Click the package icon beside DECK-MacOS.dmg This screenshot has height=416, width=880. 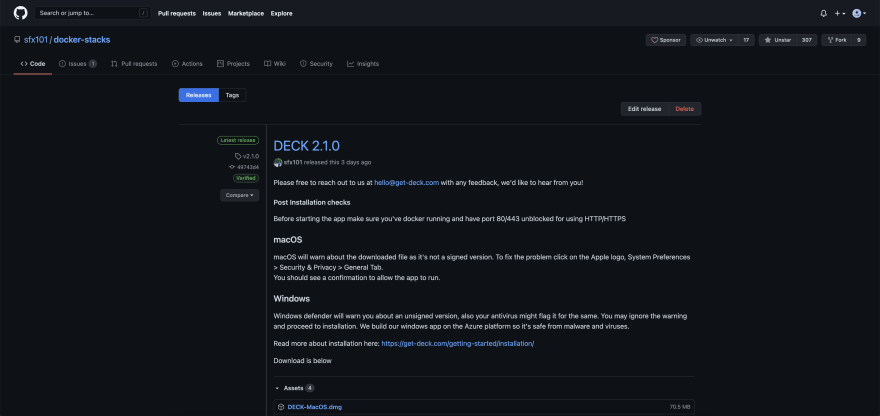coord(281,407)
